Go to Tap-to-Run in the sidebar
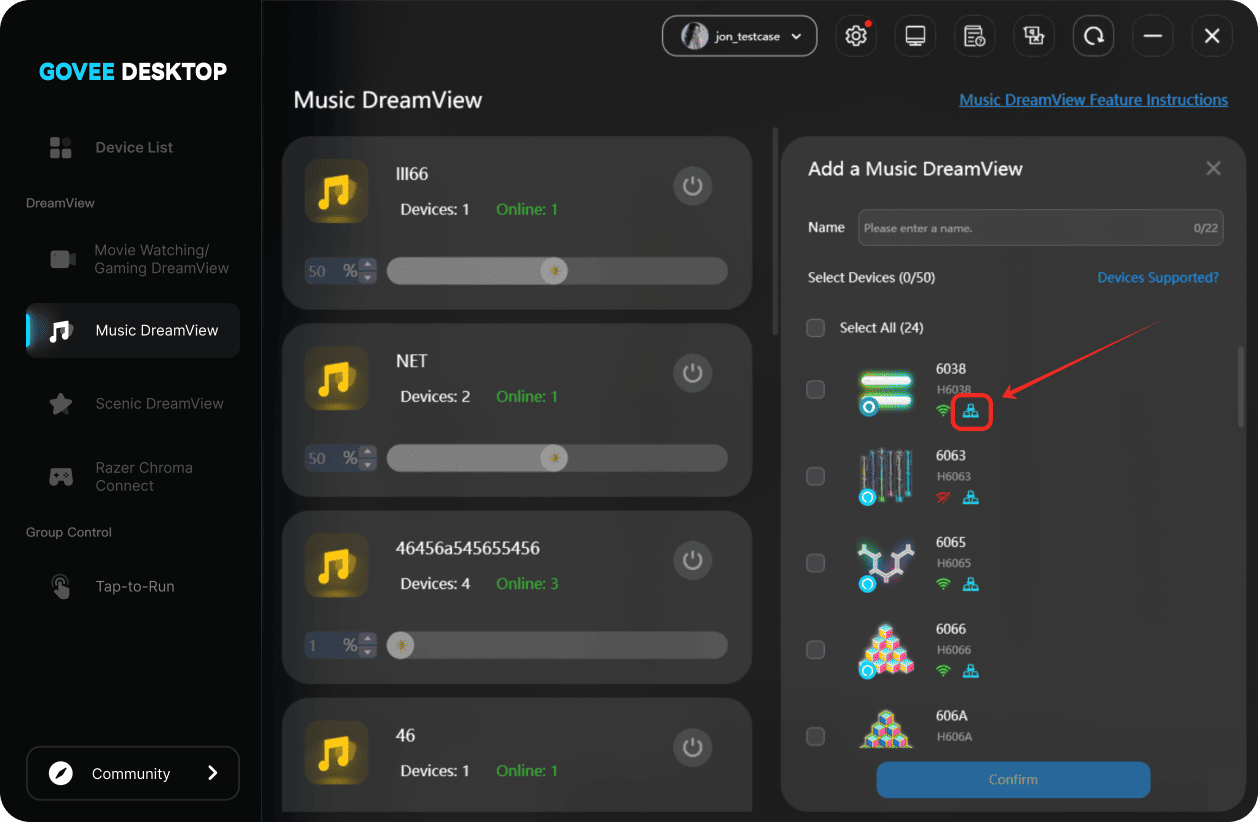The height and width of the screenshot is (822, 1258). [135, 587]
